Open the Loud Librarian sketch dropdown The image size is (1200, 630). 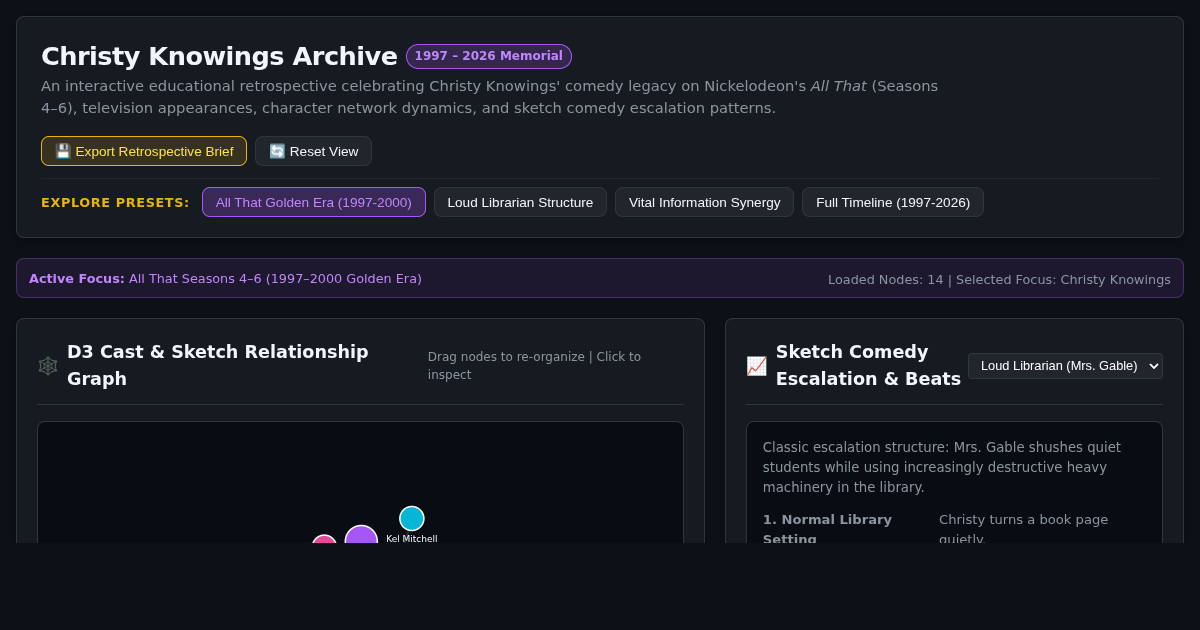click(x=1065, y=366)
